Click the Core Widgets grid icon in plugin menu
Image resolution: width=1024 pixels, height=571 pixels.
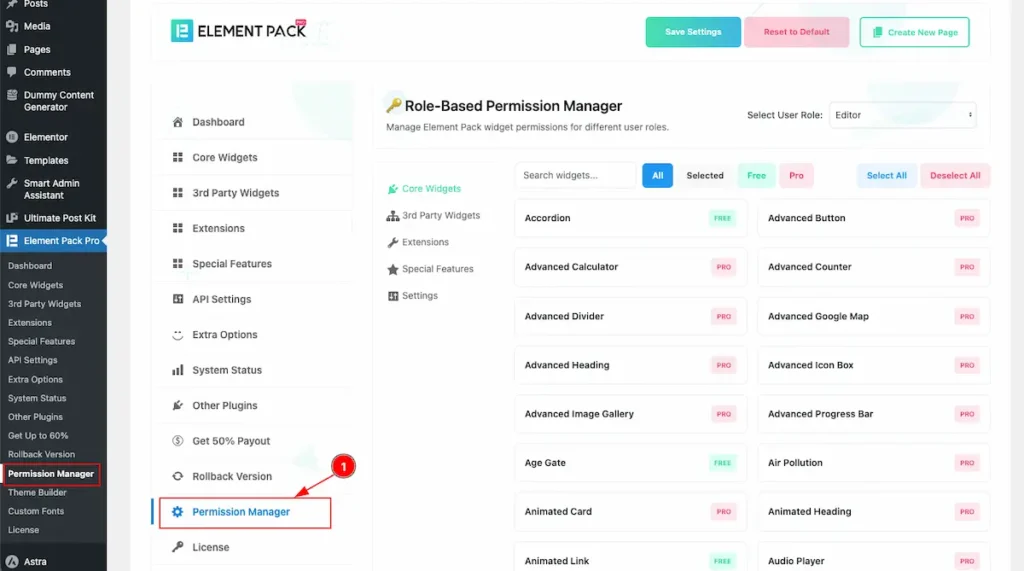point(178,157)
